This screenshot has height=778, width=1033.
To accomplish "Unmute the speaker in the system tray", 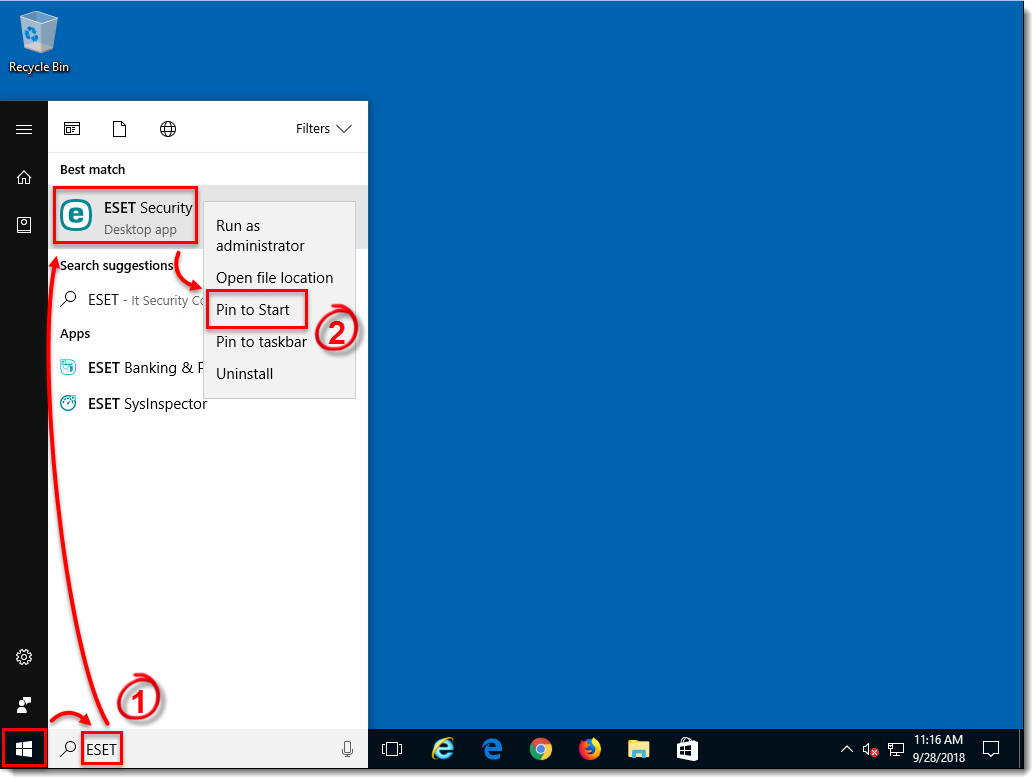I will (869, 748).
